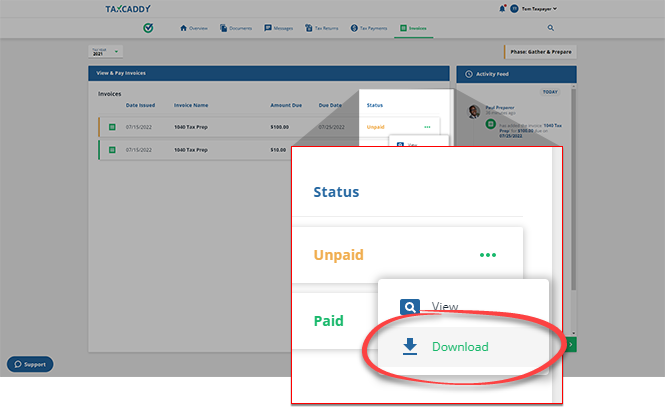
Task: Open small three-dot menu on unpaid row
Action: point(427,127)
